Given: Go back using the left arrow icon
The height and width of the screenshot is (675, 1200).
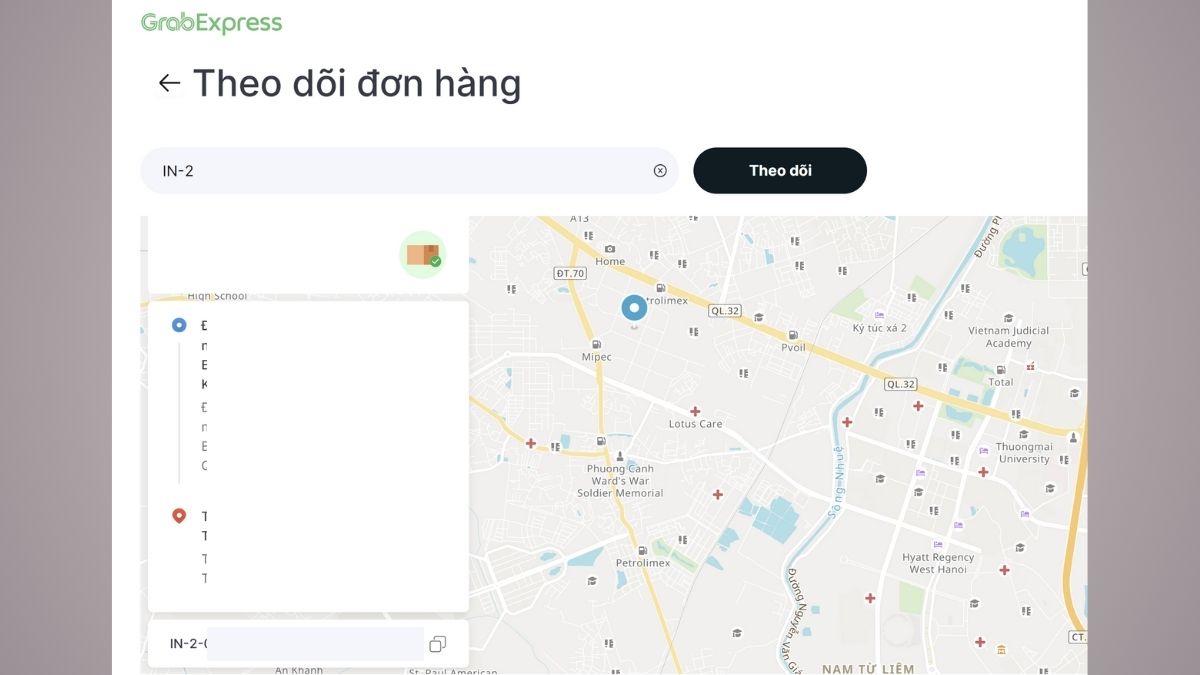Looking at the screenshot, I should coord(169,83).
